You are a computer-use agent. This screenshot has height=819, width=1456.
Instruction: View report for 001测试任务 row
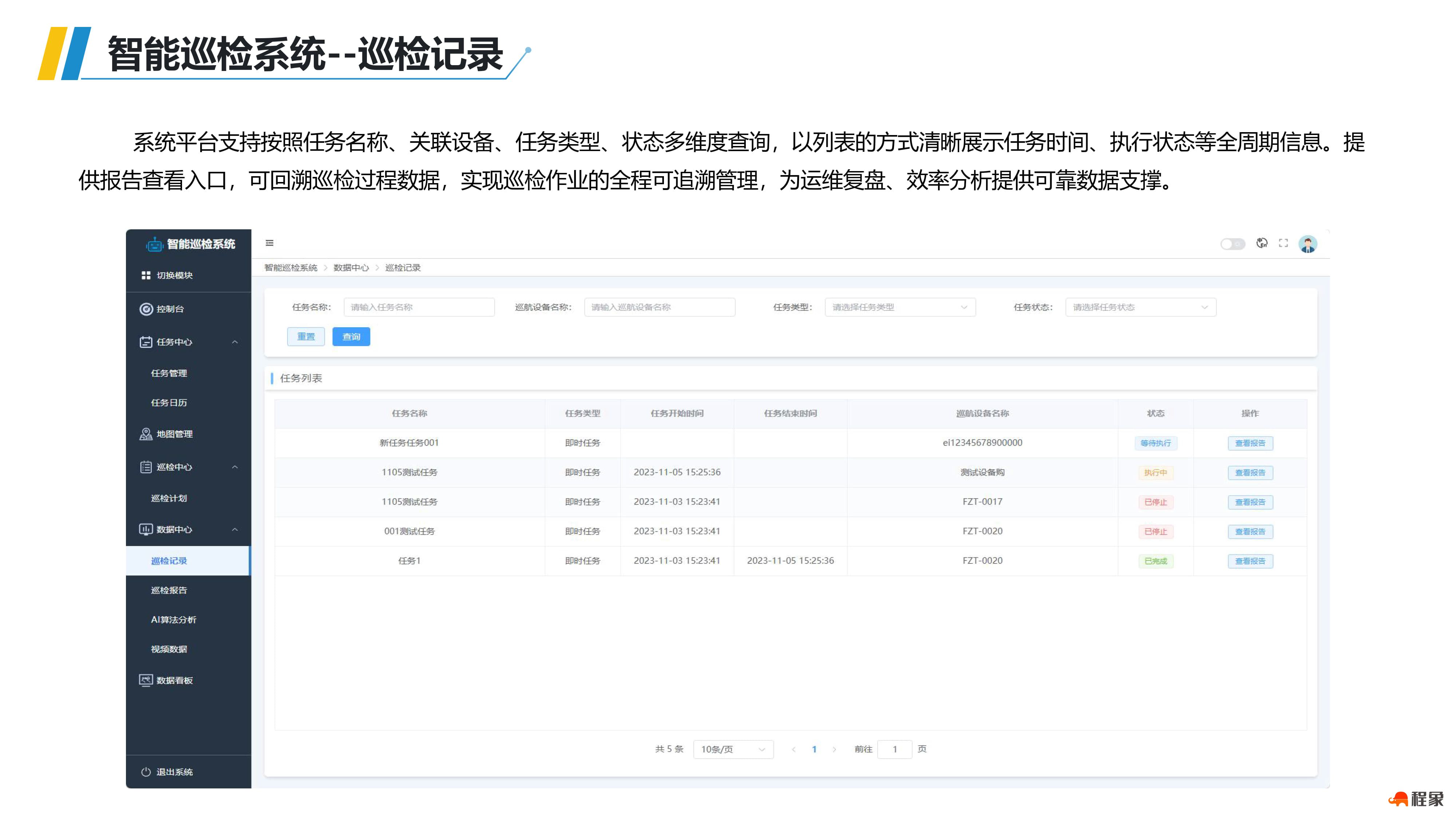tap(1250, 532)
